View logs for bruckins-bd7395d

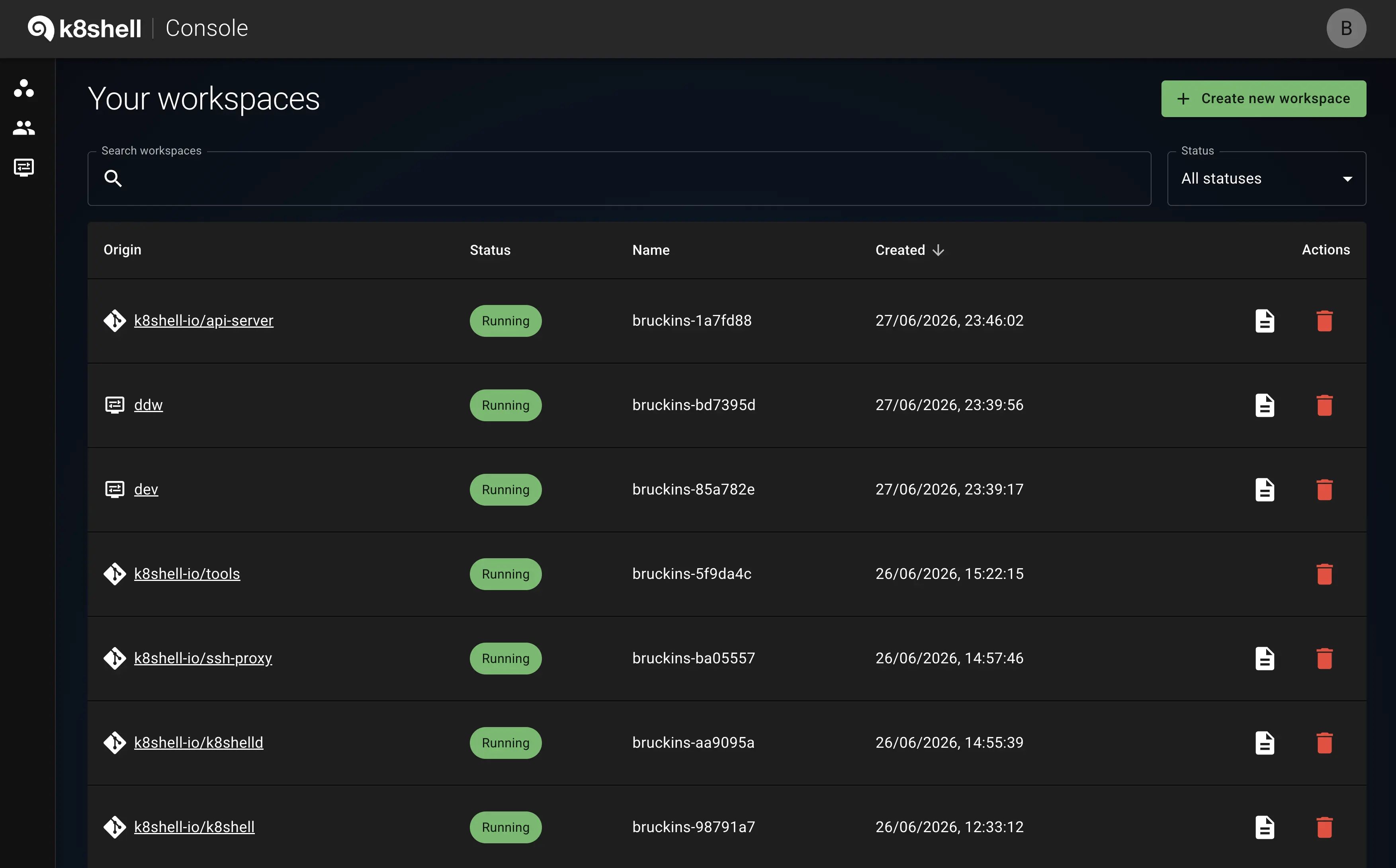1265,405
